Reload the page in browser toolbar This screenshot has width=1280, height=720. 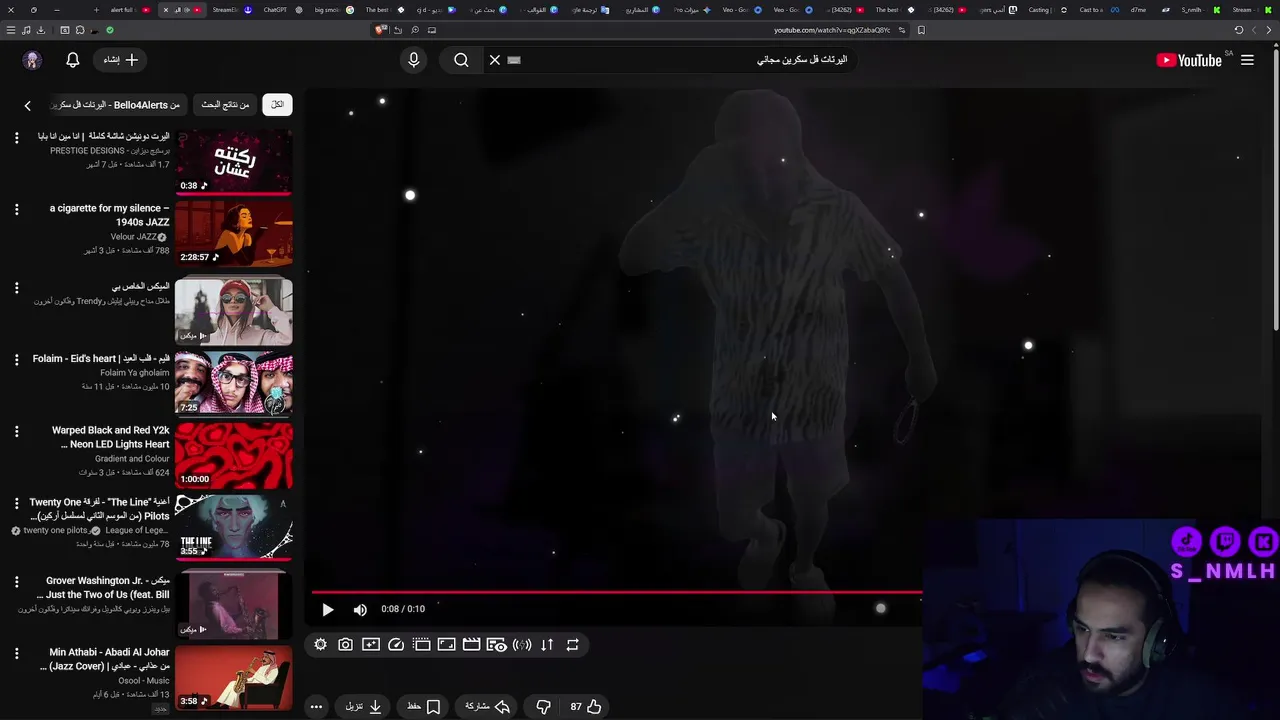(1238, 30)
